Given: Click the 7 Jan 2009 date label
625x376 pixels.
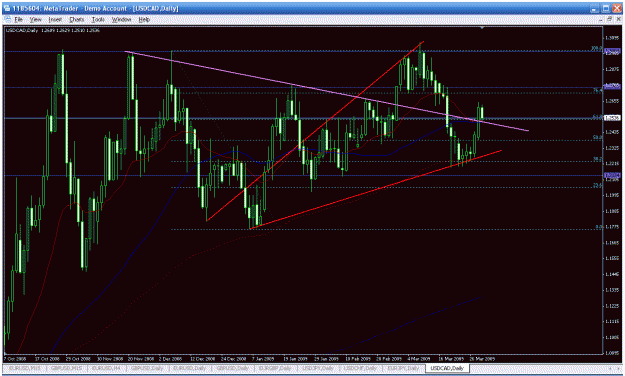Looking at the screenshot, I should coord(263,358).
